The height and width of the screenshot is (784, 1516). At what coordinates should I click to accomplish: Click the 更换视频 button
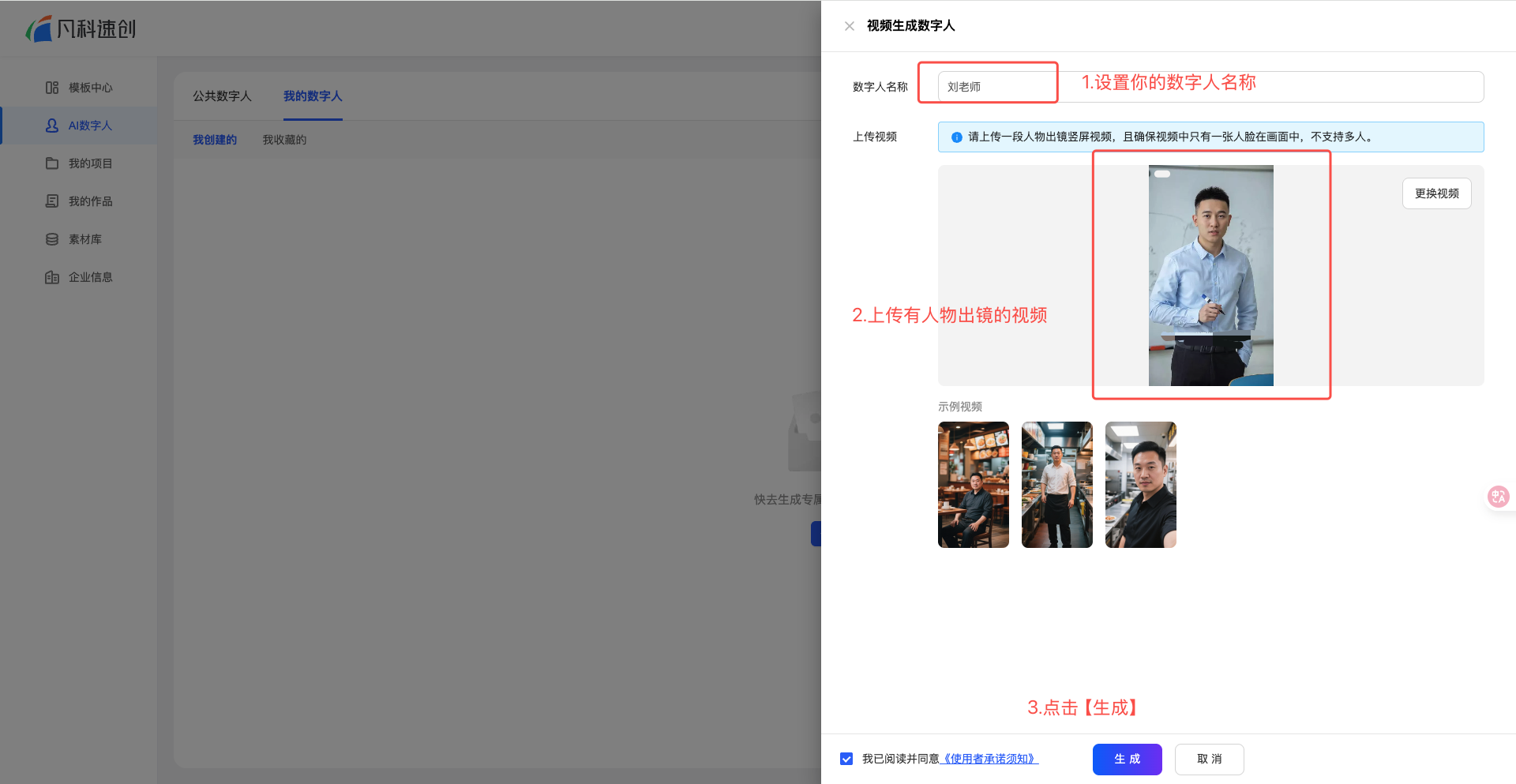point(1436,193)
